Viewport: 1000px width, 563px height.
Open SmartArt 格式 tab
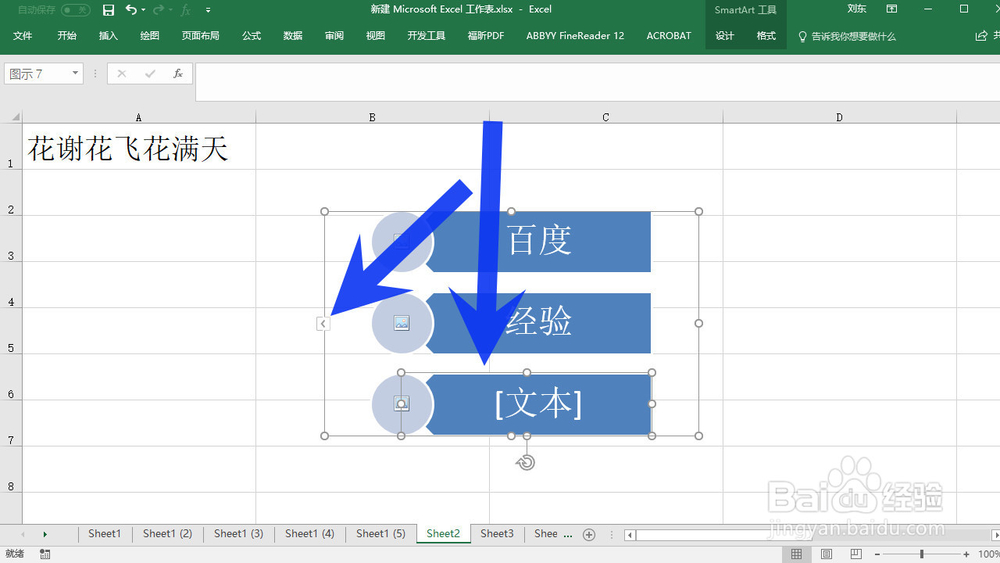(766, 36)
